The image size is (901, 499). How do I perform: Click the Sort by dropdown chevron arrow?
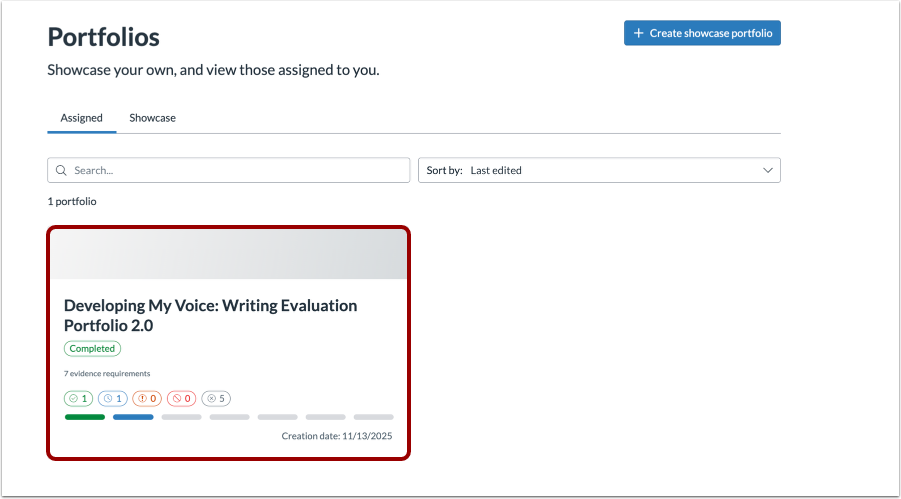767,170
